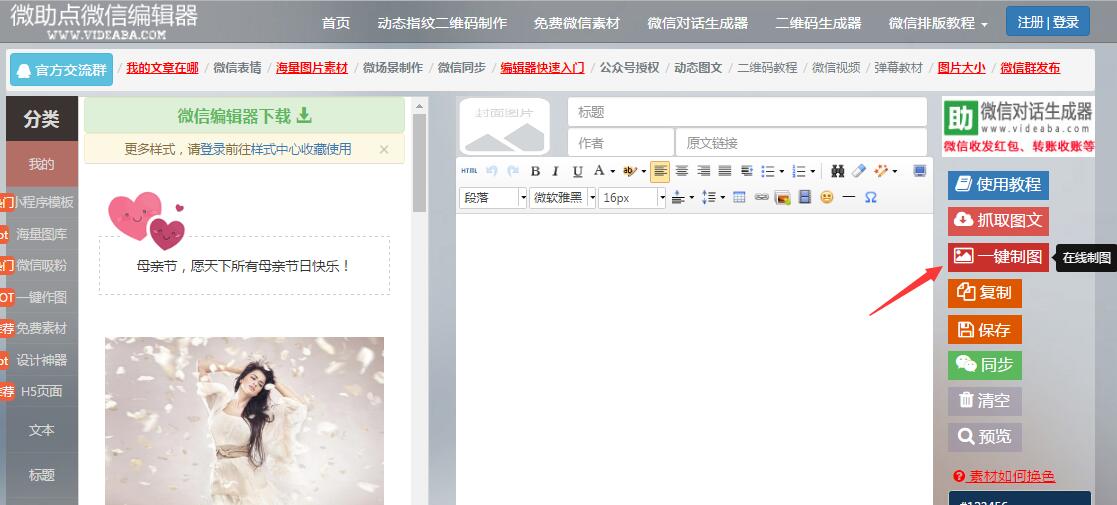Click the 微信编辑器下载 button
The image size is (1117, 505).
[x=244, y=115]
